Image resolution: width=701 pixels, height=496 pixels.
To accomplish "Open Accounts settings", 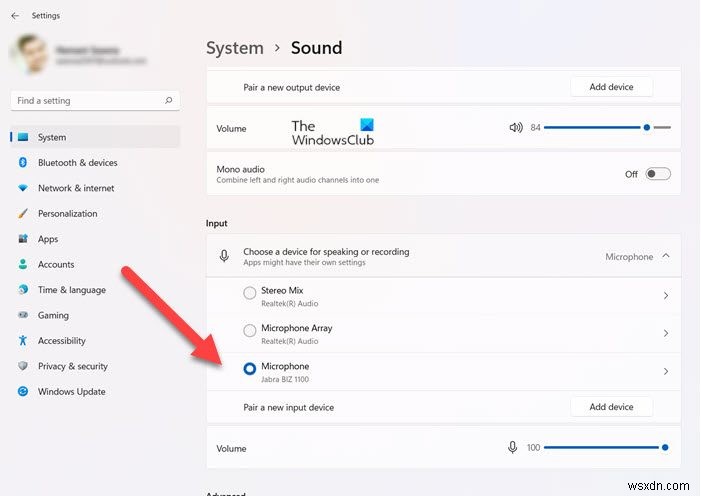I will point(95,264).
